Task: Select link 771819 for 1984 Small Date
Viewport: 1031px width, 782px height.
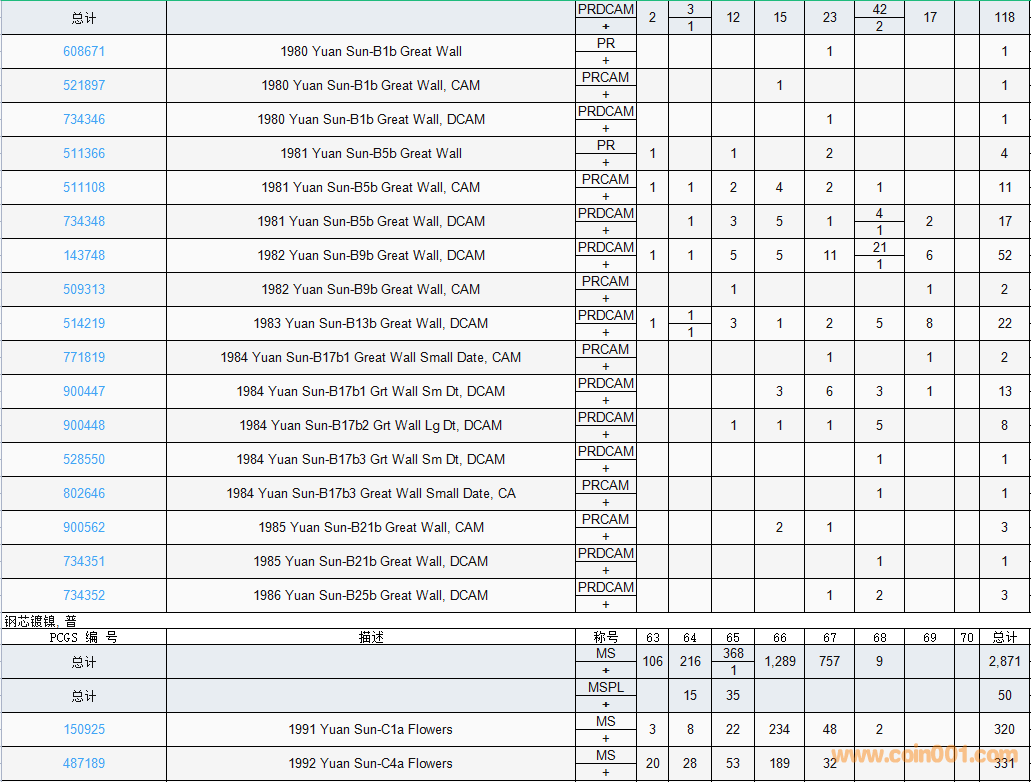Action: 84,357
